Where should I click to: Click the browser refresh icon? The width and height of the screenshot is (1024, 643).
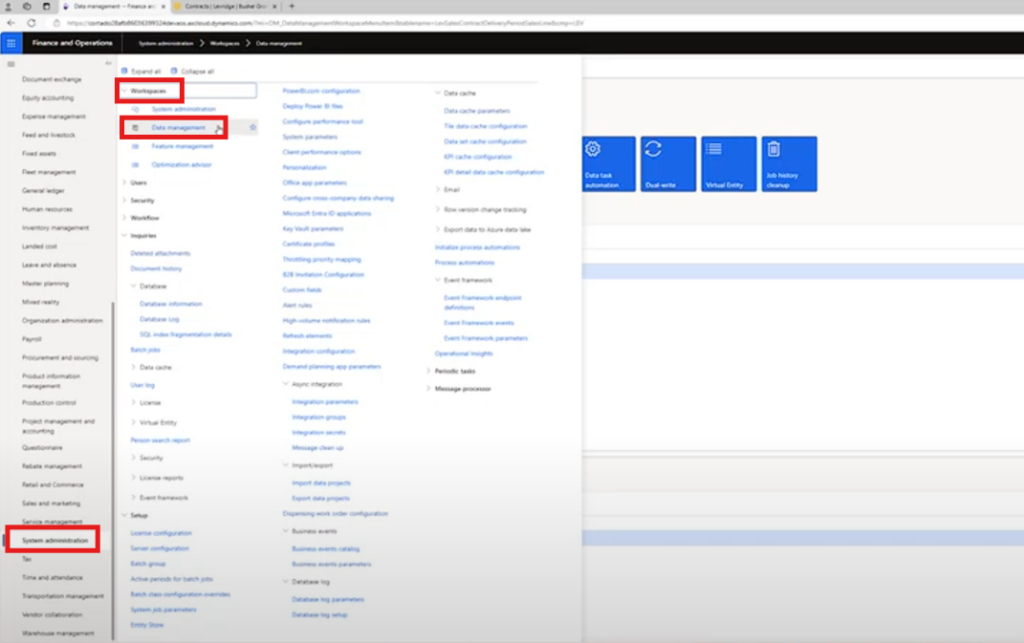32,22
